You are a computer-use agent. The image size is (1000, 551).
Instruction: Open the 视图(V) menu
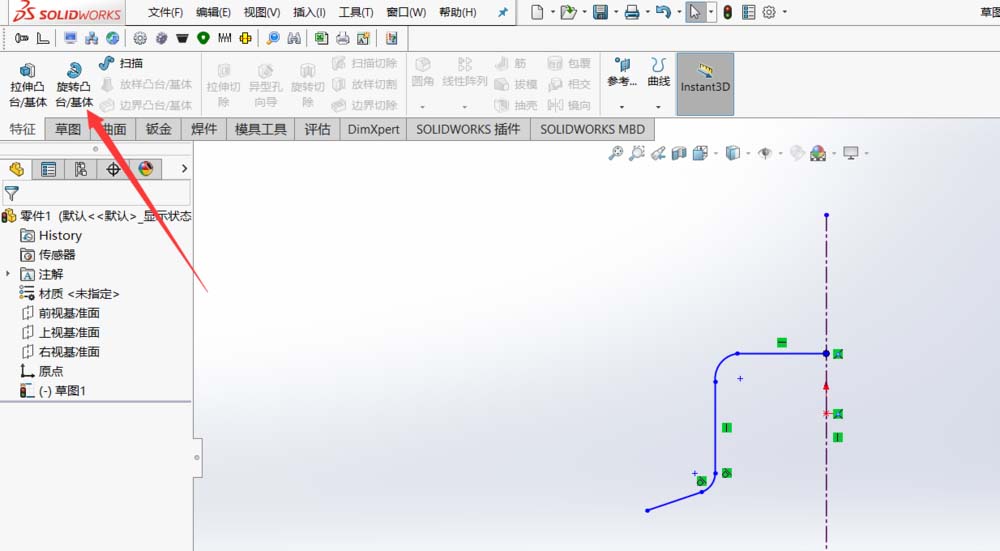(x=261, y=12)
